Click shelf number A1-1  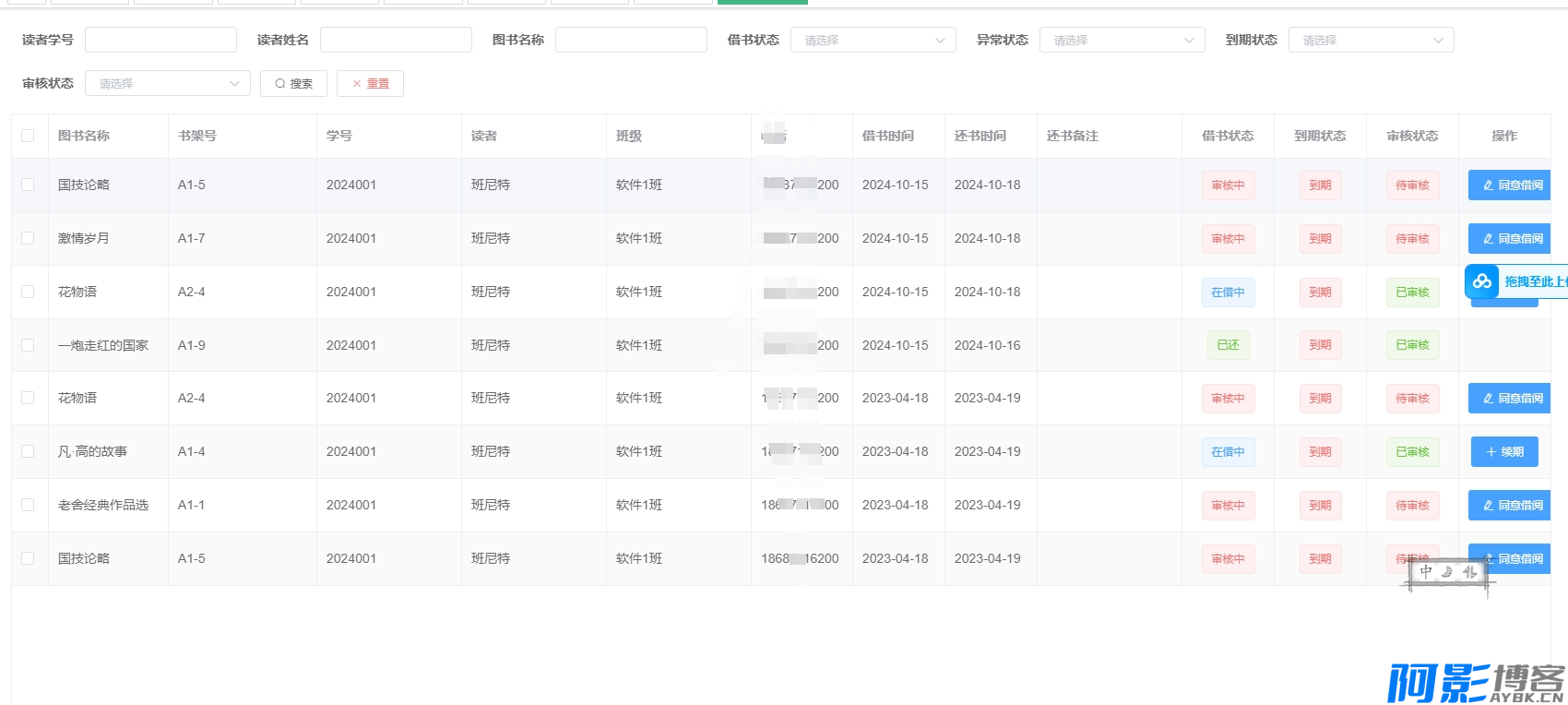192,505
